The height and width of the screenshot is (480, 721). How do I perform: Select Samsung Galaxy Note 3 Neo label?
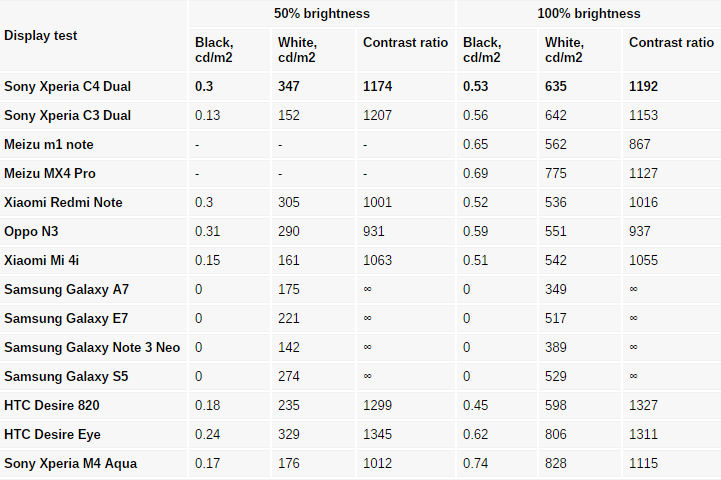point(92,347)
